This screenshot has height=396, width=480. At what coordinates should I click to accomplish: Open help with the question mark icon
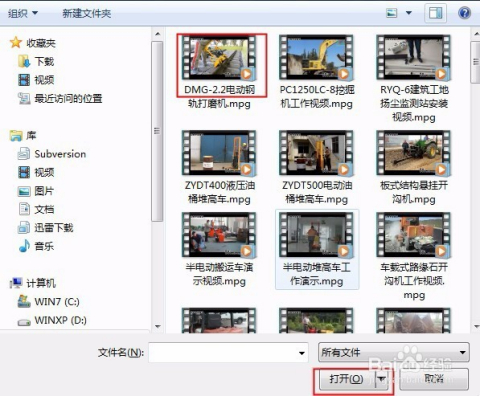464,13
